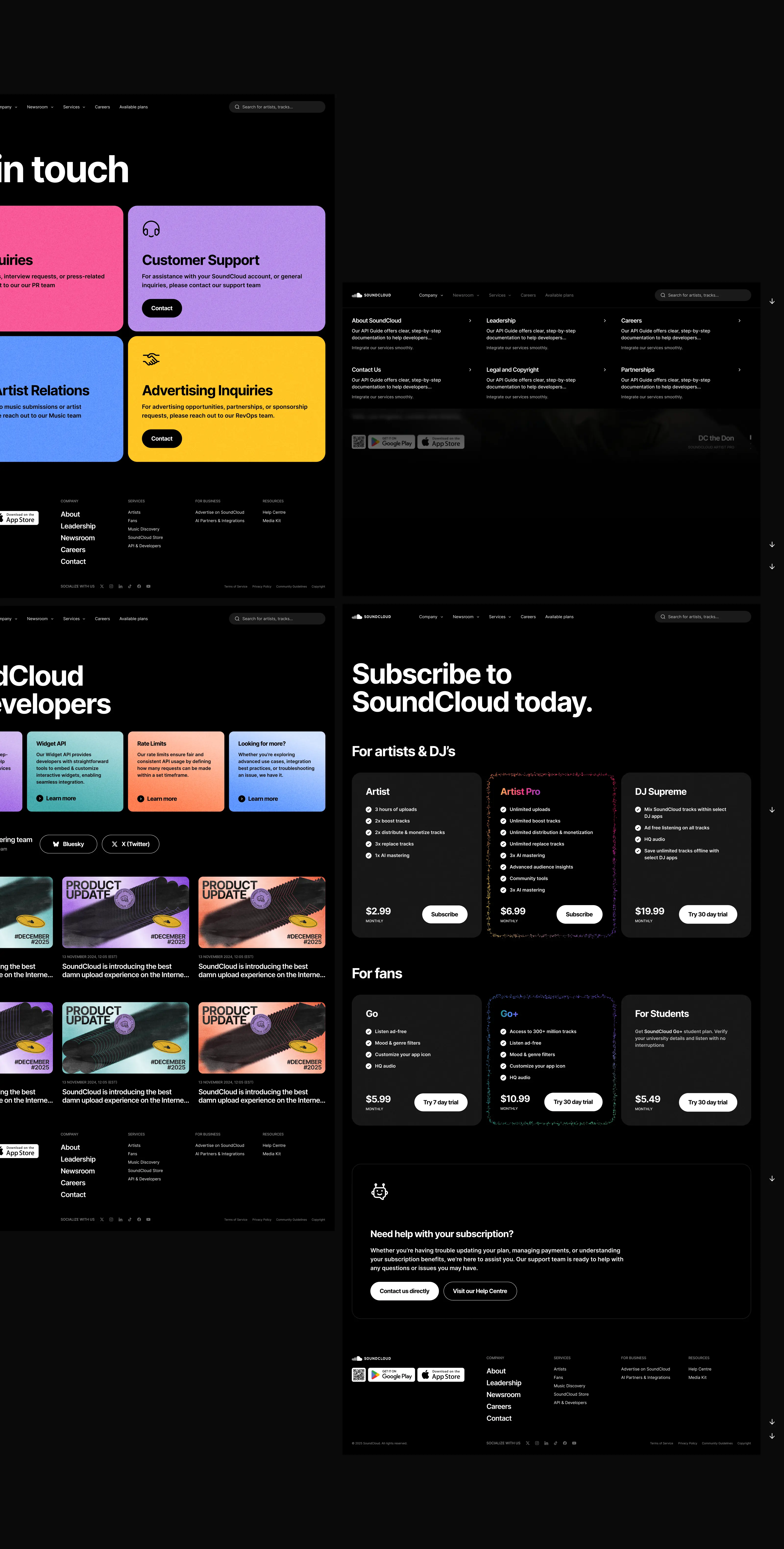The height and width of the screenshot is (1549, 784).
Task: Select Available plans in contact page header
Action: click(134, 107)
